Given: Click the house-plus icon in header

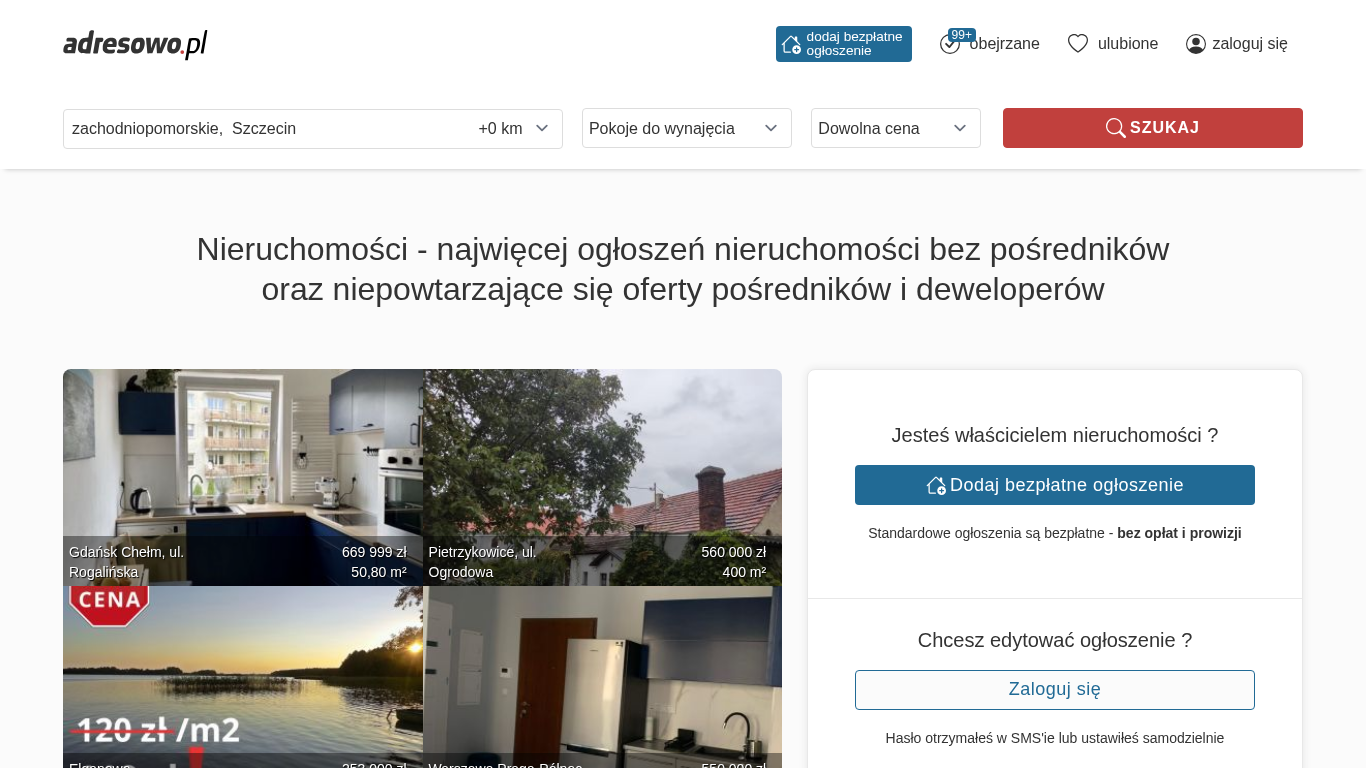Looking at the screenshot, I should (791, 44).
